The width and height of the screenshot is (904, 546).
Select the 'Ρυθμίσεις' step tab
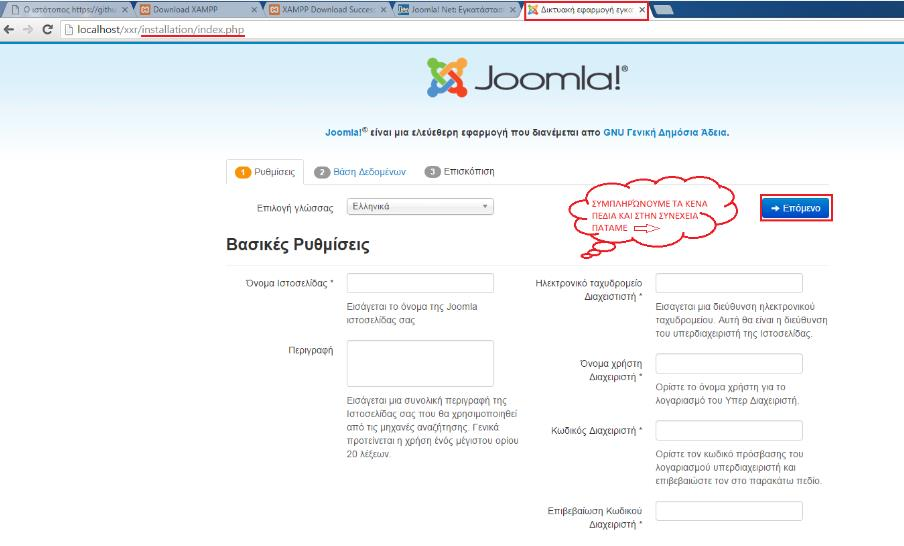point(265,172)
